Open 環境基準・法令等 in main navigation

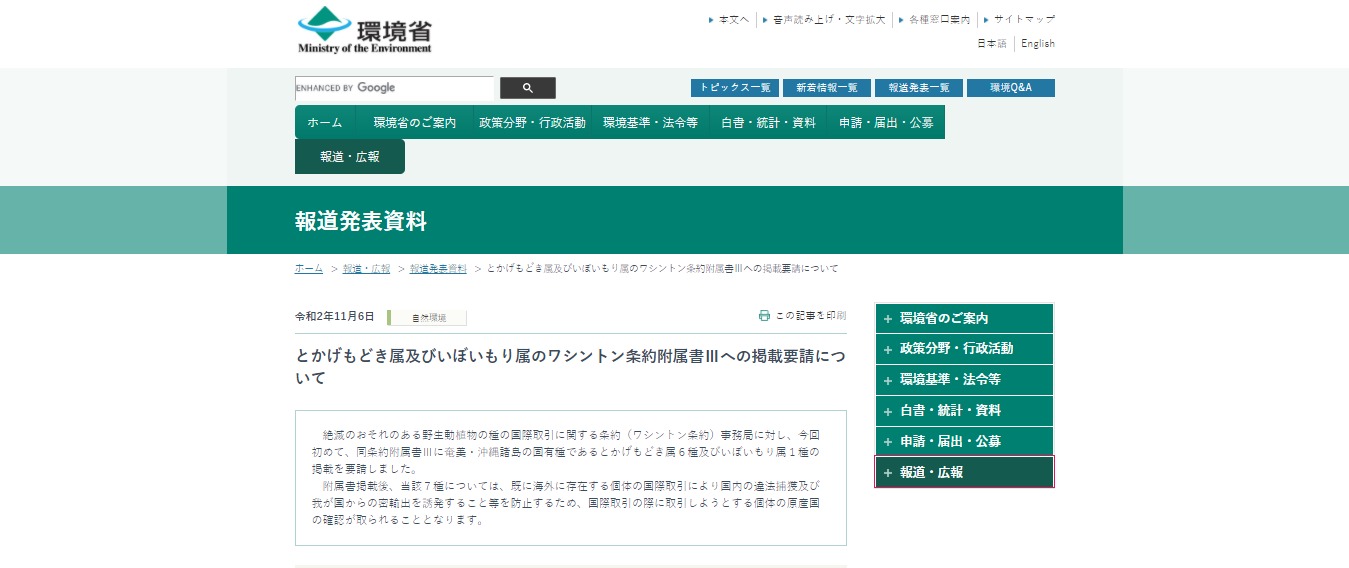tap(650, 122)
